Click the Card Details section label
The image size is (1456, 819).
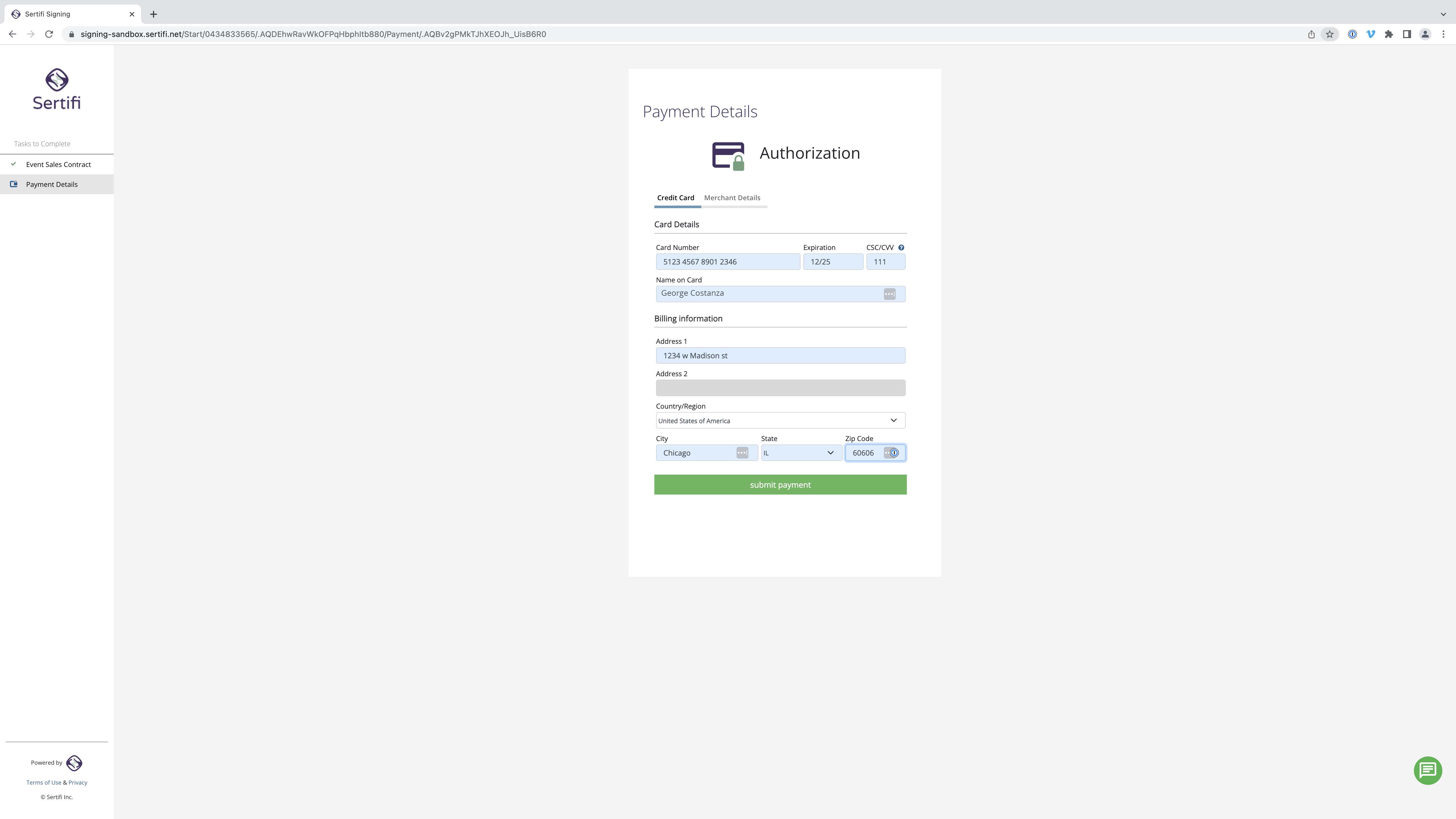pos(677,224)
